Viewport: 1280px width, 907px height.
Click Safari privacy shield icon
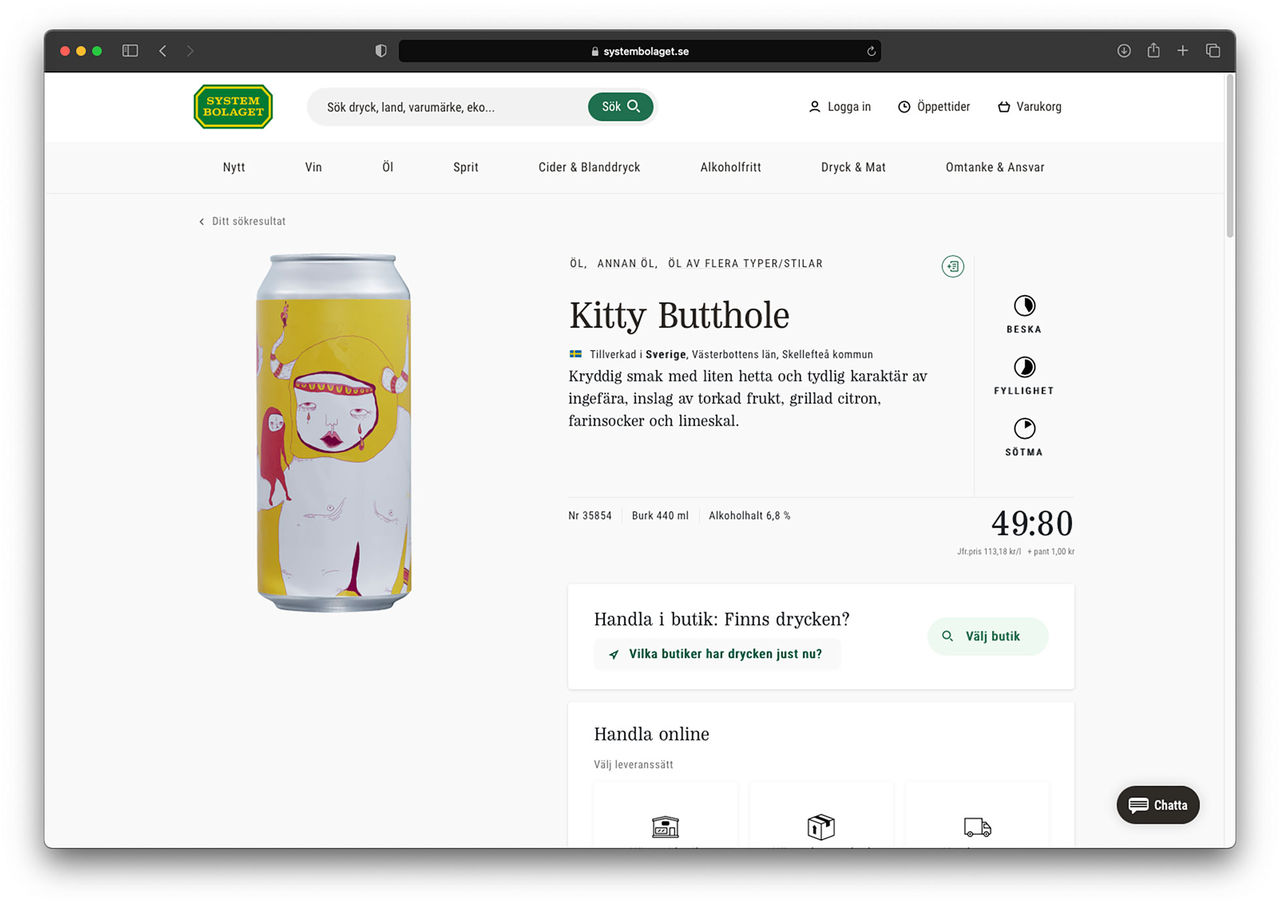[380, 51]
